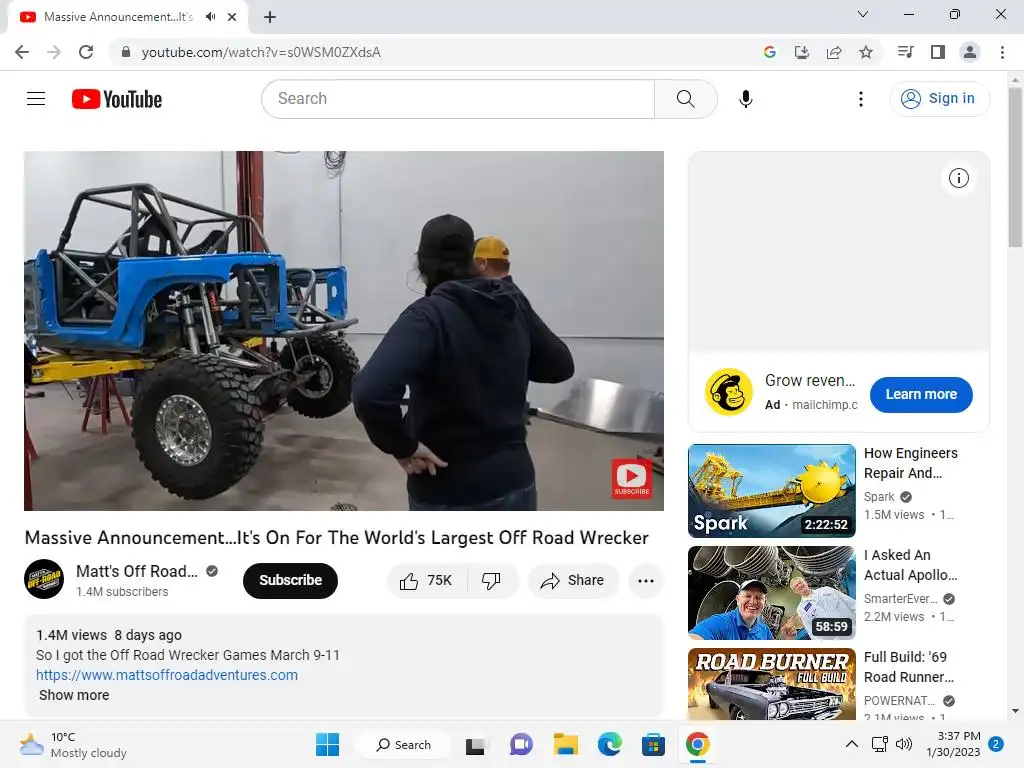Open Spark channel name
The image size is (1024, 768).
coord(879,497)
